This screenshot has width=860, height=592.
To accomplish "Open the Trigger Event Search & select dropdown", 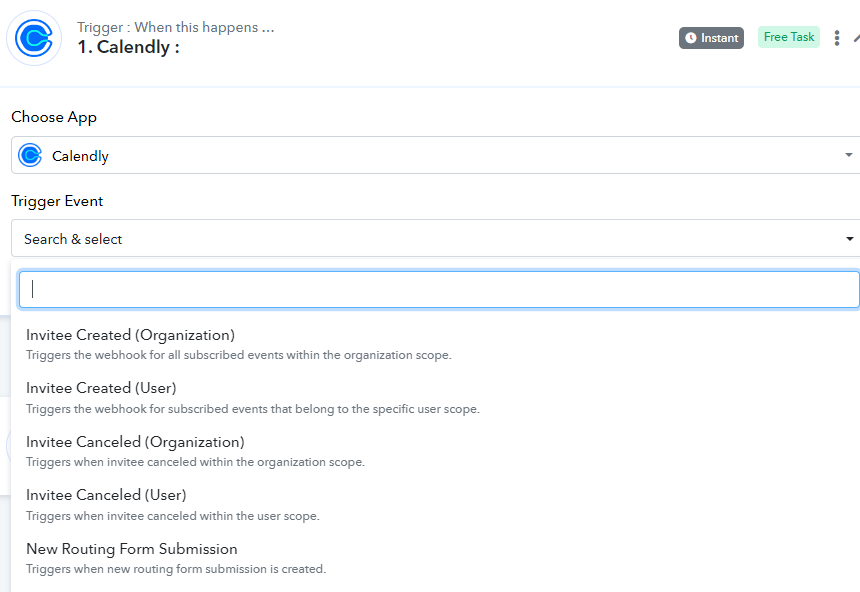I will click(435, 238).
